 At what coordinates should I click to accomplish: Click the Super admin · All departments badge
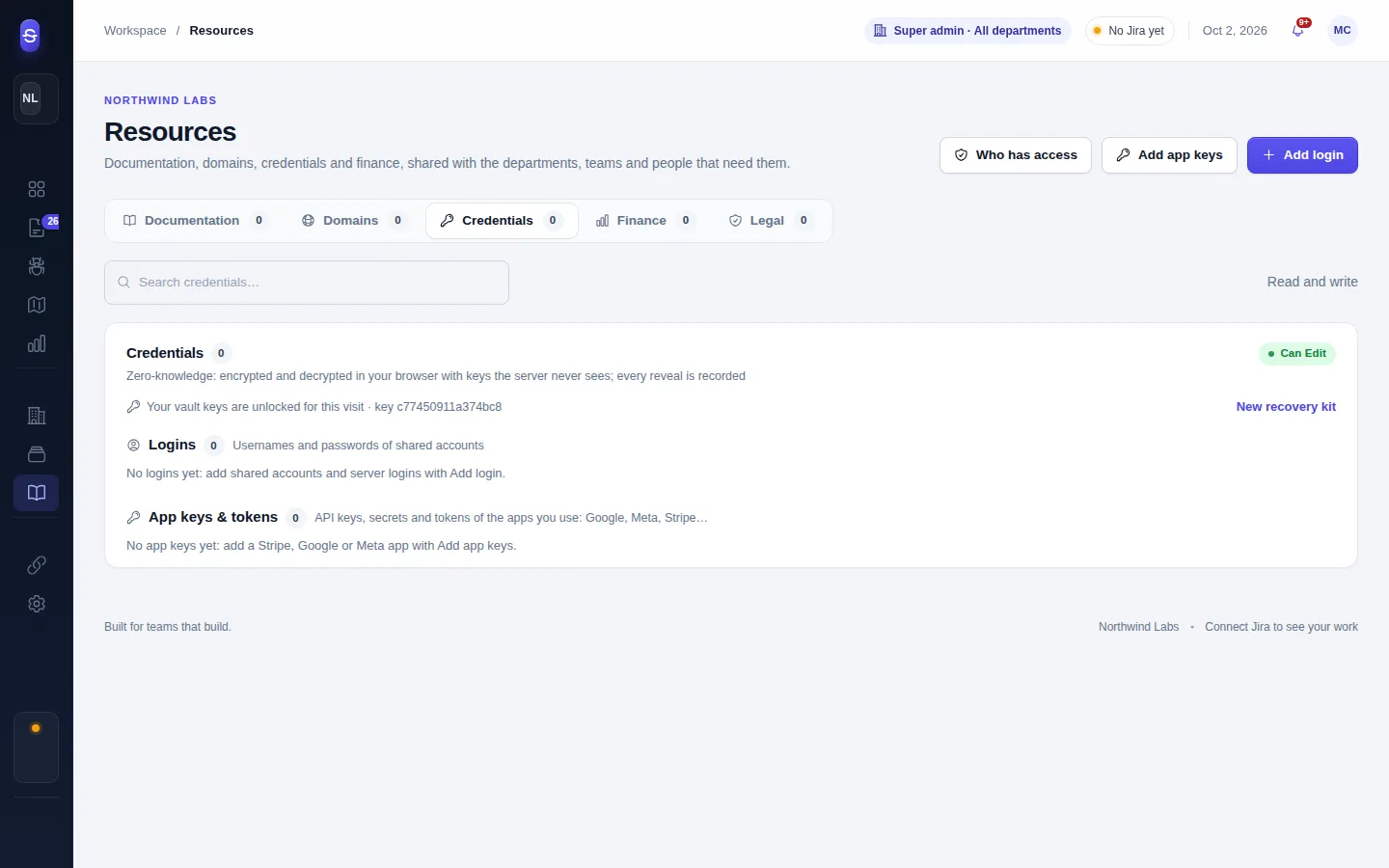click(967, 31)
